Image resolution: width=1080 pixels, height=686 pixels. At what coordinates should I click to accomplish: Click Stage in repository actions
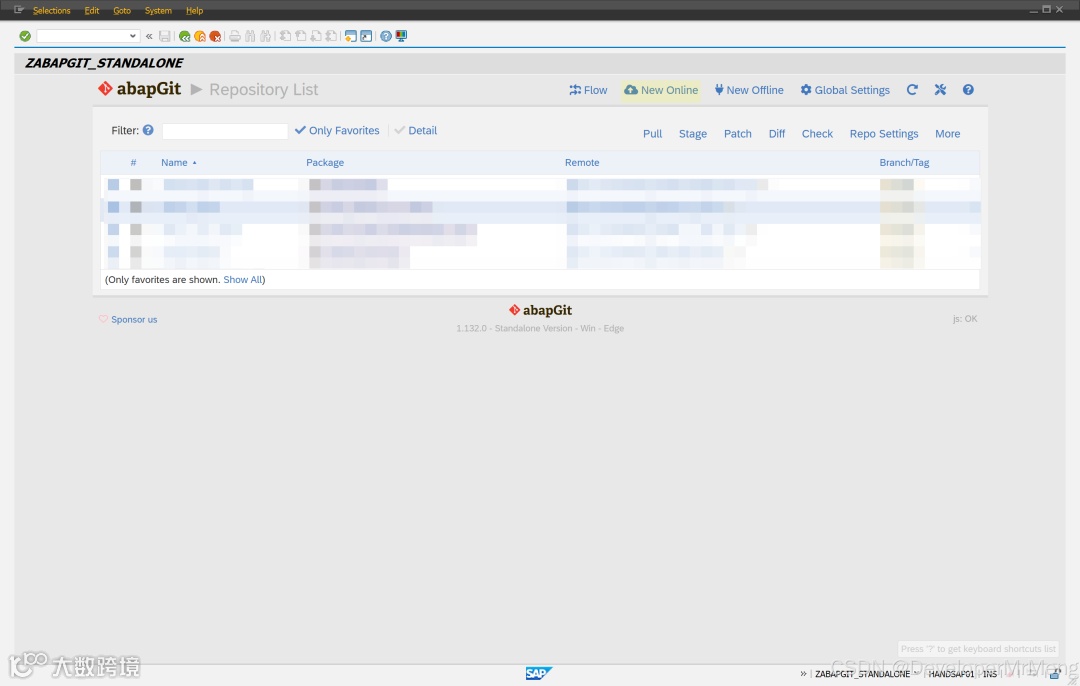point(693,134)
